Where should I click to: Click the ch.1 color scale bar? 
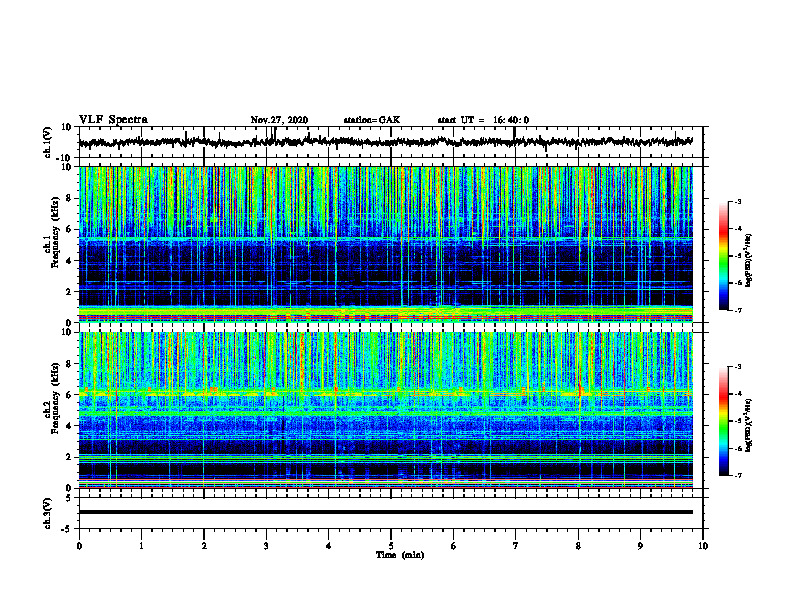click(724, 256)
